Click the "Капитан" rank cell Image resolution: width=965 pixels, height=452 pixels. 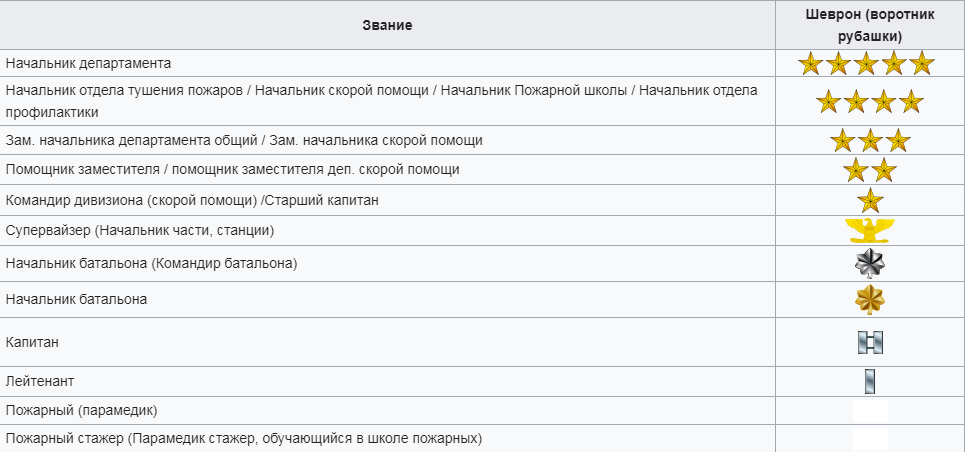click(33, 342)
